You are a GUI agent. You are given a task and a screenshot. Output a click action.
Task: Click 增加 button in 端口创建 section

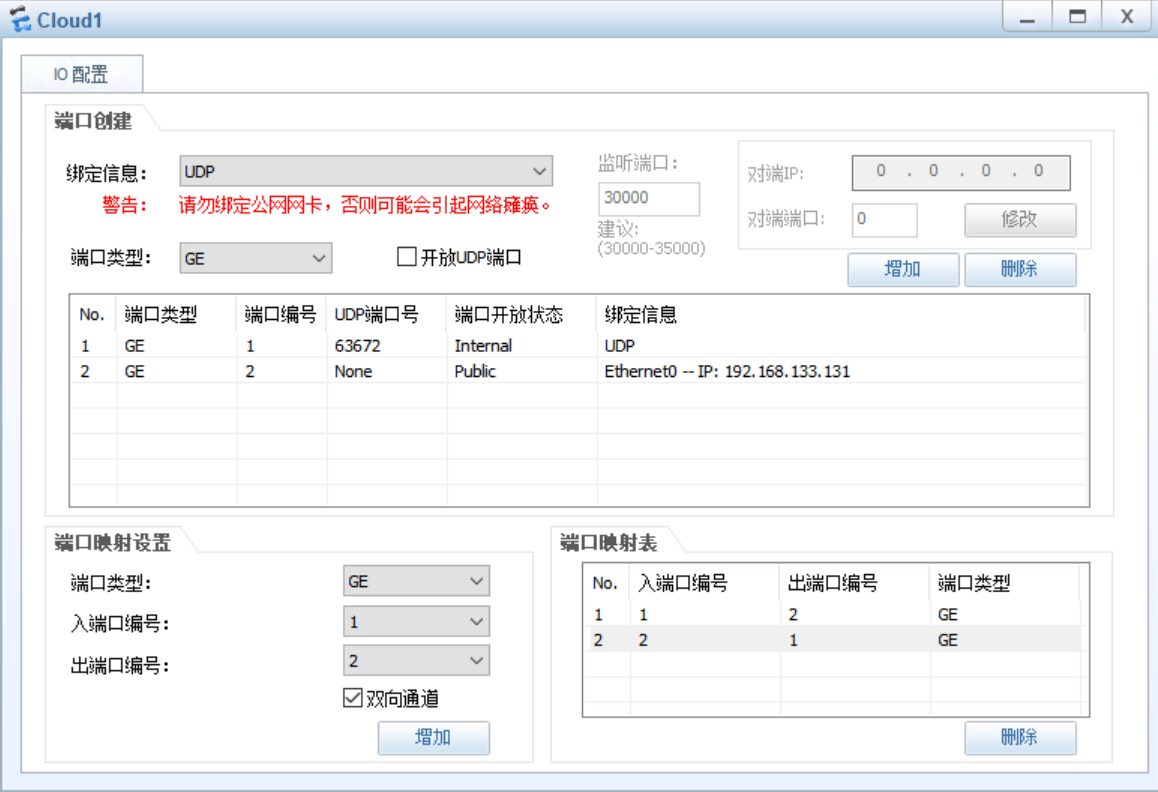903,269
